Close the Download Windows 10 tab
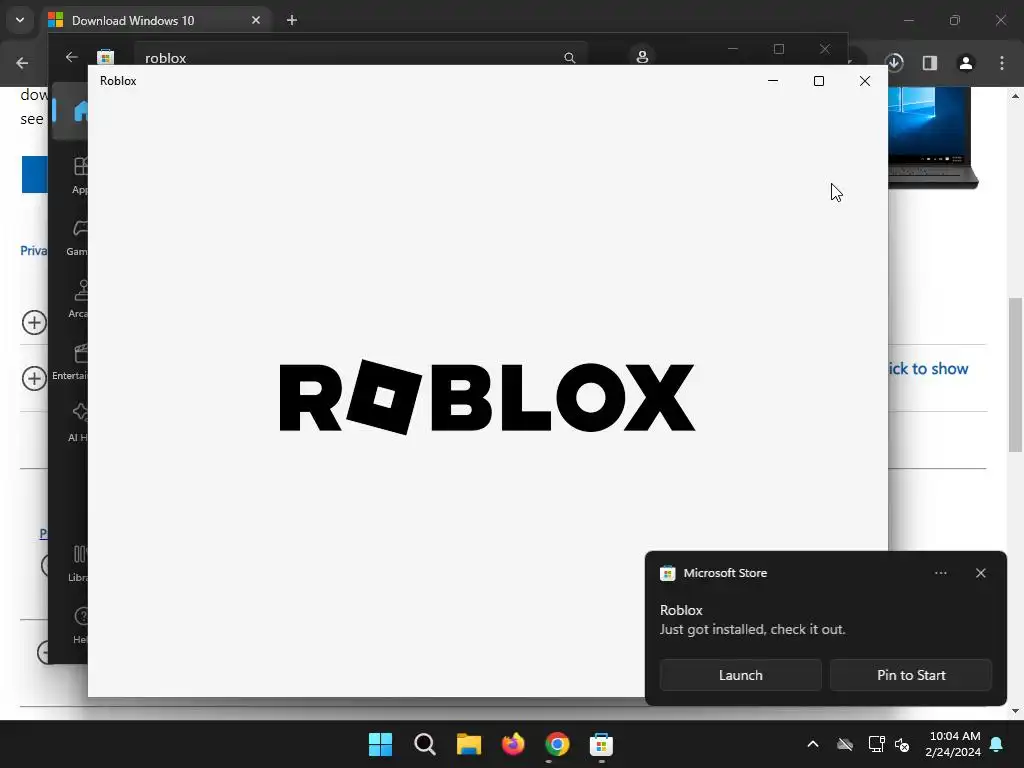Image resolution: width=1024 pixels, height=768 pixels. [256, 20]
